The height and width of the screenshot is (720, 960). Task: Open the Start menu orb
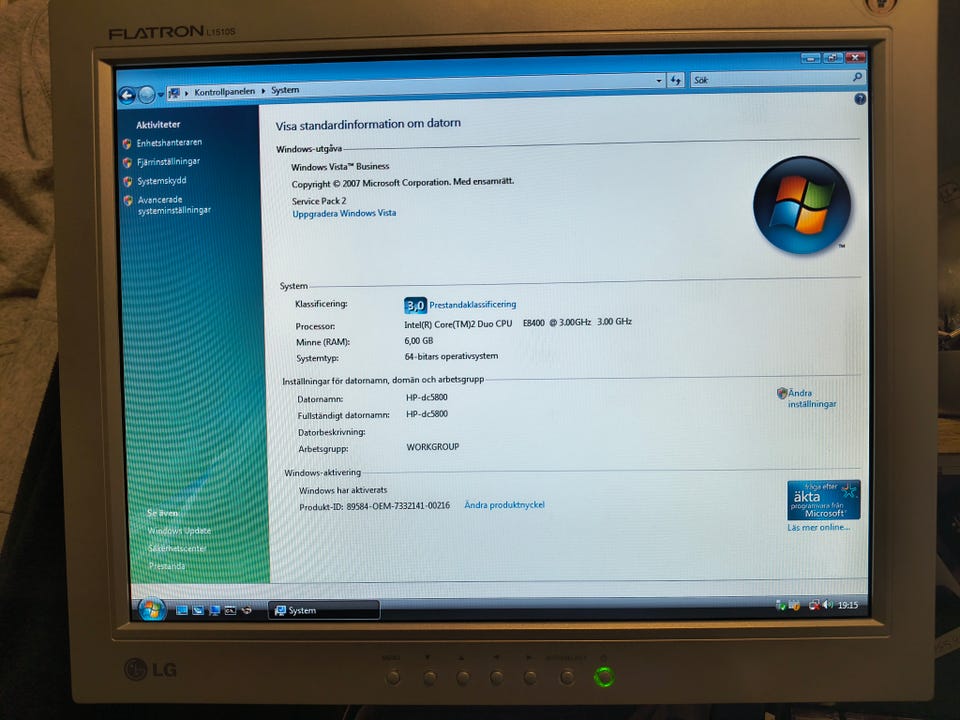pos(151,609)
